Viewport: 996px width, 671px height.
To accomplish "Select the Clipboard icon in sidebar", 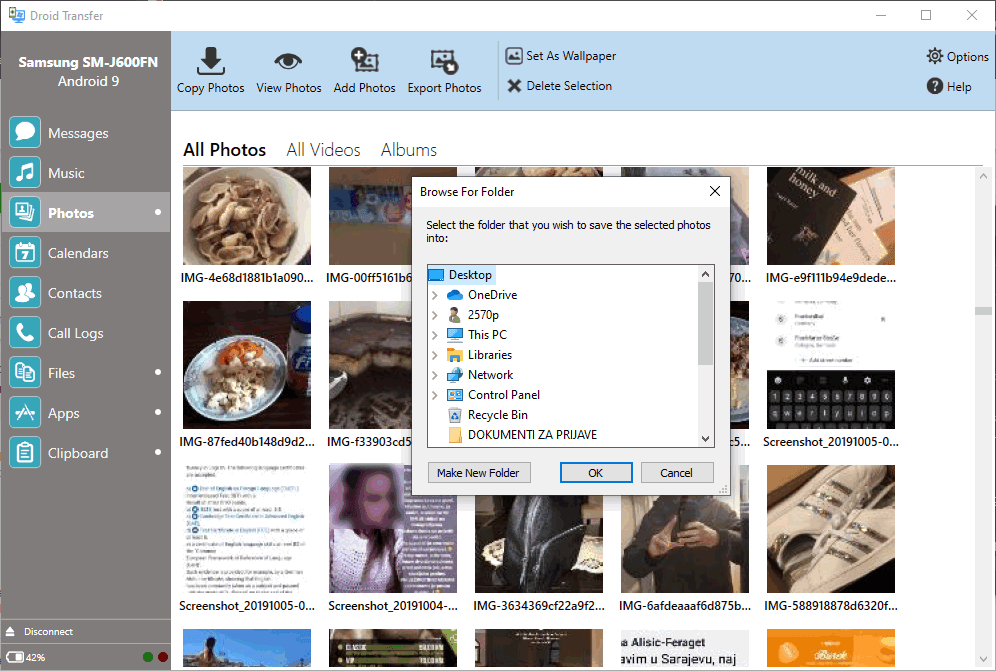I will [x=25, y=452].
